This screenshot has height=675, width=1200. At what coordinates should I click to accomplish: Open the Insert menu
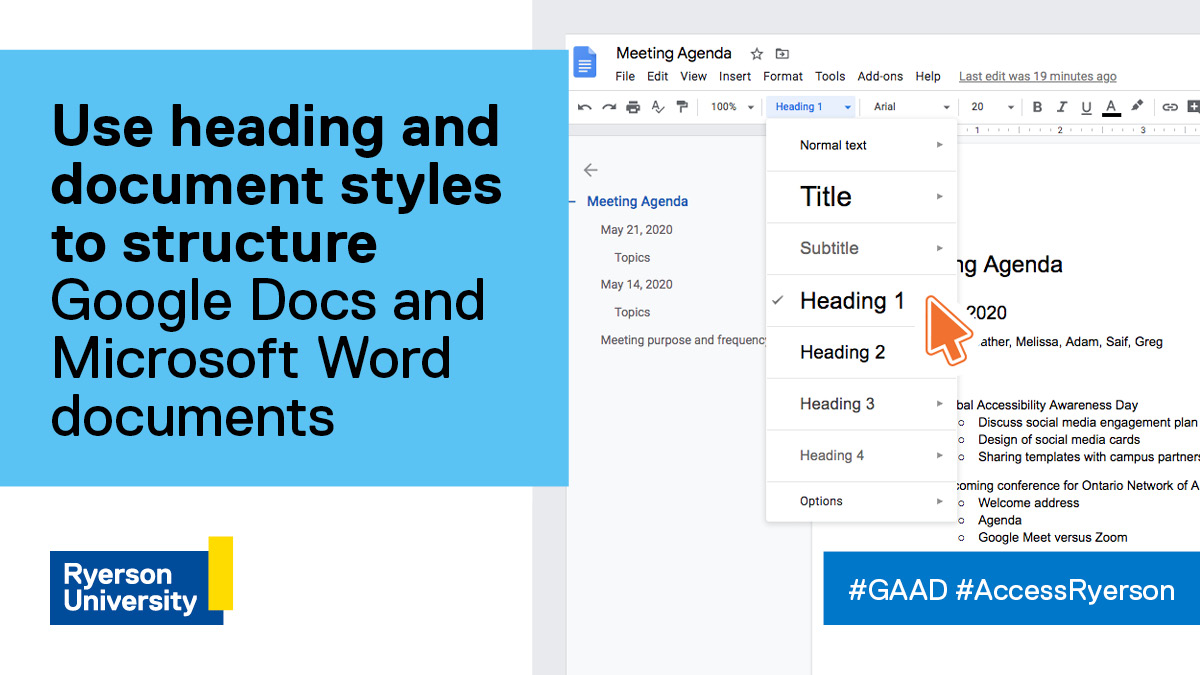(x=735, y=76)
